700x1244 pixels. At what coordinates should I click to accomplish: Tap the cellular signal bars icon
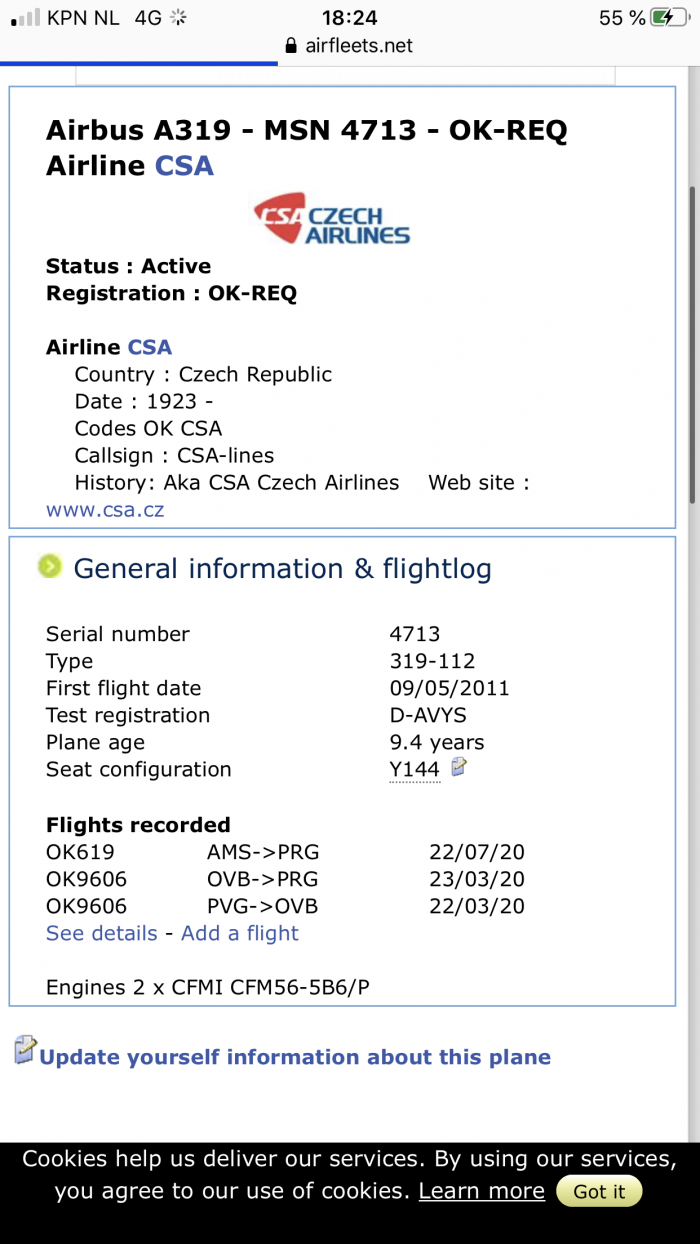pyautogui.click(x=26, y=18)
